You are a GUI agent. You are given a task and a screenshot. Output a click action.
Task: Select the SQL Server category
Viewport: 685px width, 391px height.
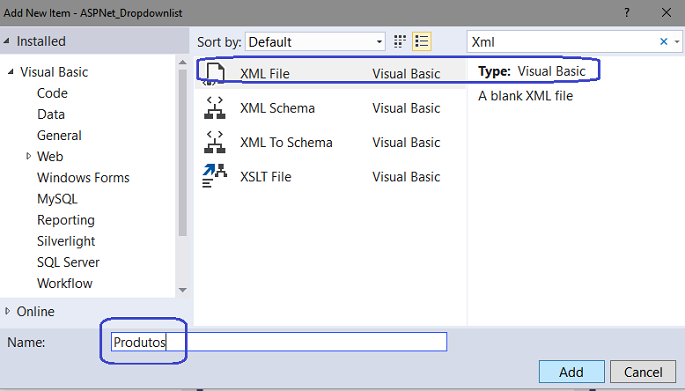(x=68, y=262)
